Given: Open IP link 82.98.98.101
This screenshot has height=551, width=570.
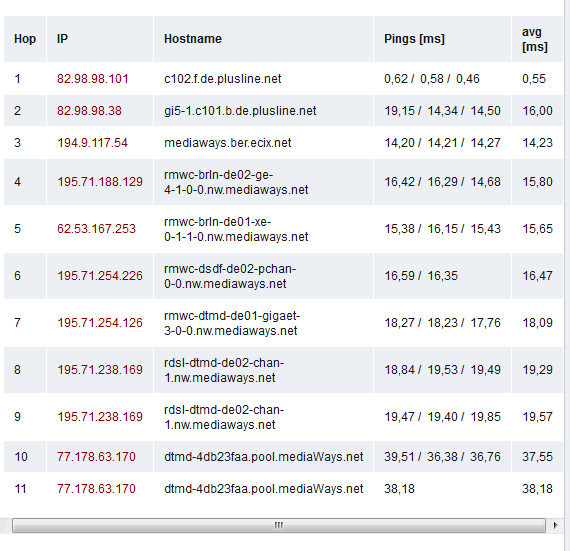Looking at the screenshot, I should [x=93, y=79].
